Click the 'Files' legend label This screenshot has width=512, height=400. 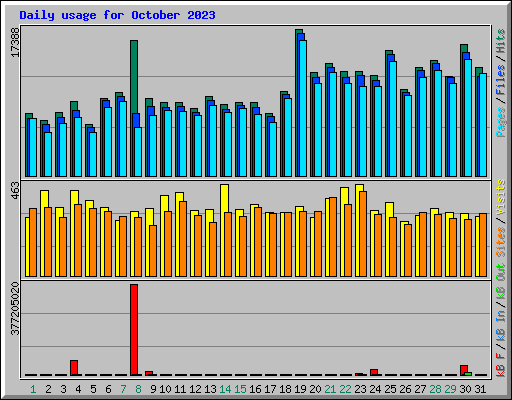pyautogui.click(x=501, y=80)
